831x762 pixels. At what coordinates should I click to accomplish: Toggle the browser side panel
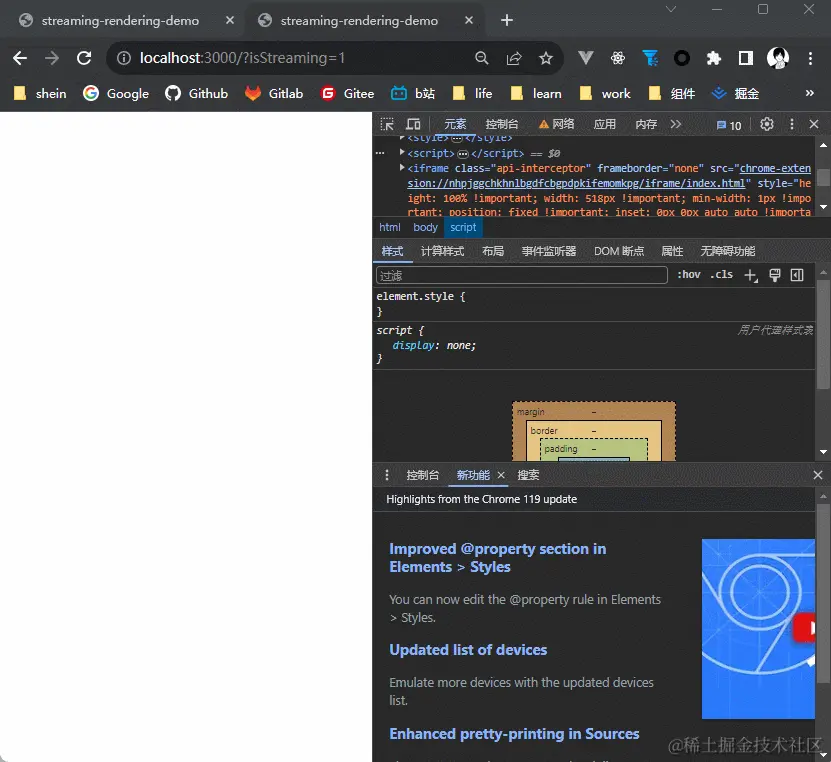click(x=746, y=58)
